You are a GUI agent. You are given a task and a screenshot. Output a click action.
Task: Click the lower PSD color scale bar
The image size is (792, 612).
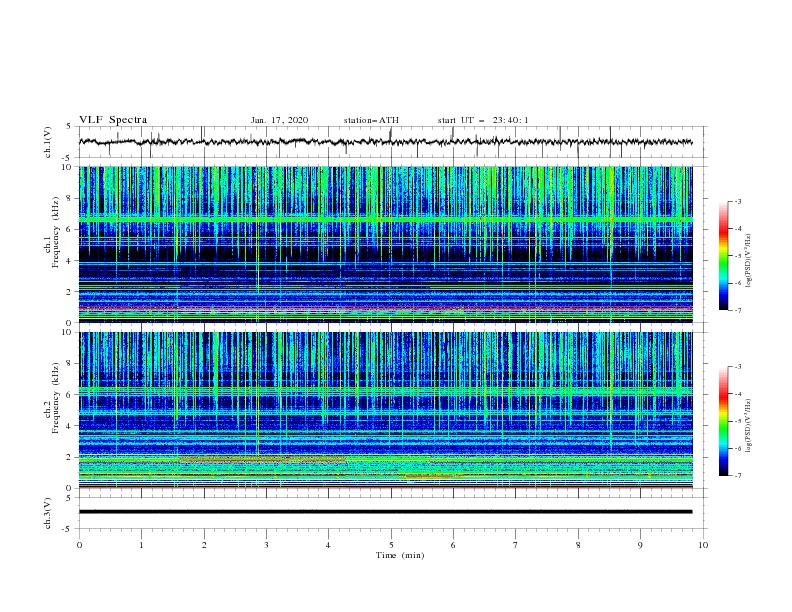723,421
